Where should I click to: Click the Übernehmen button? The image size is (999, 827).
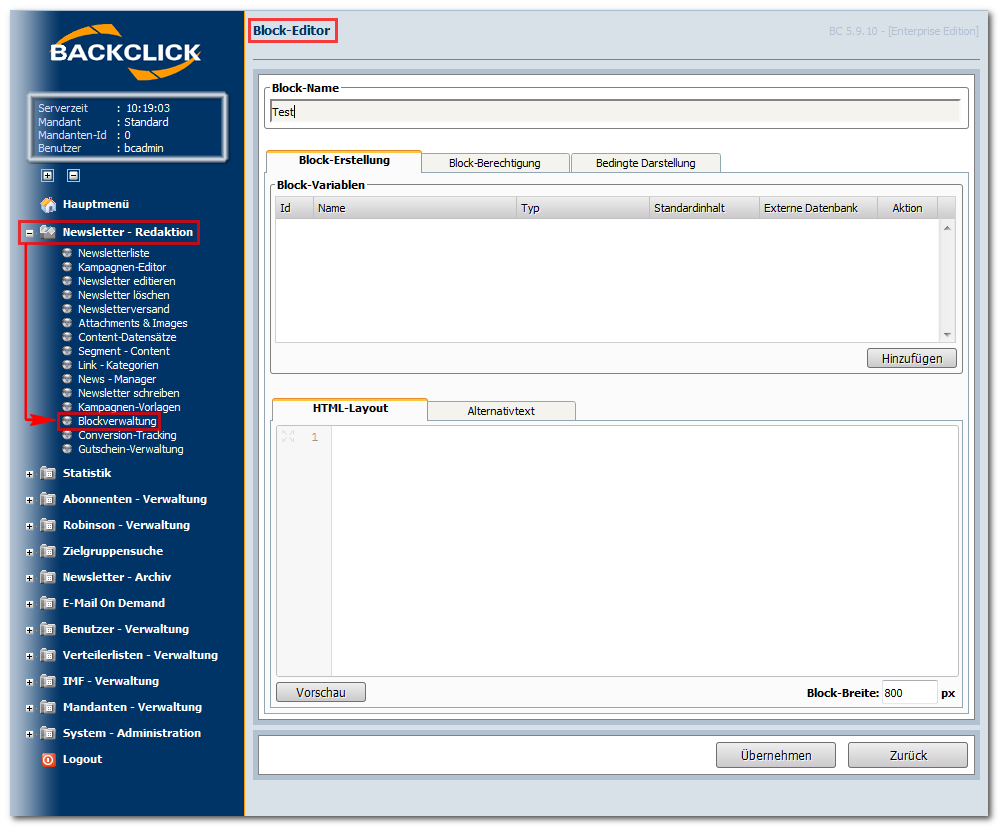(776, 756)
